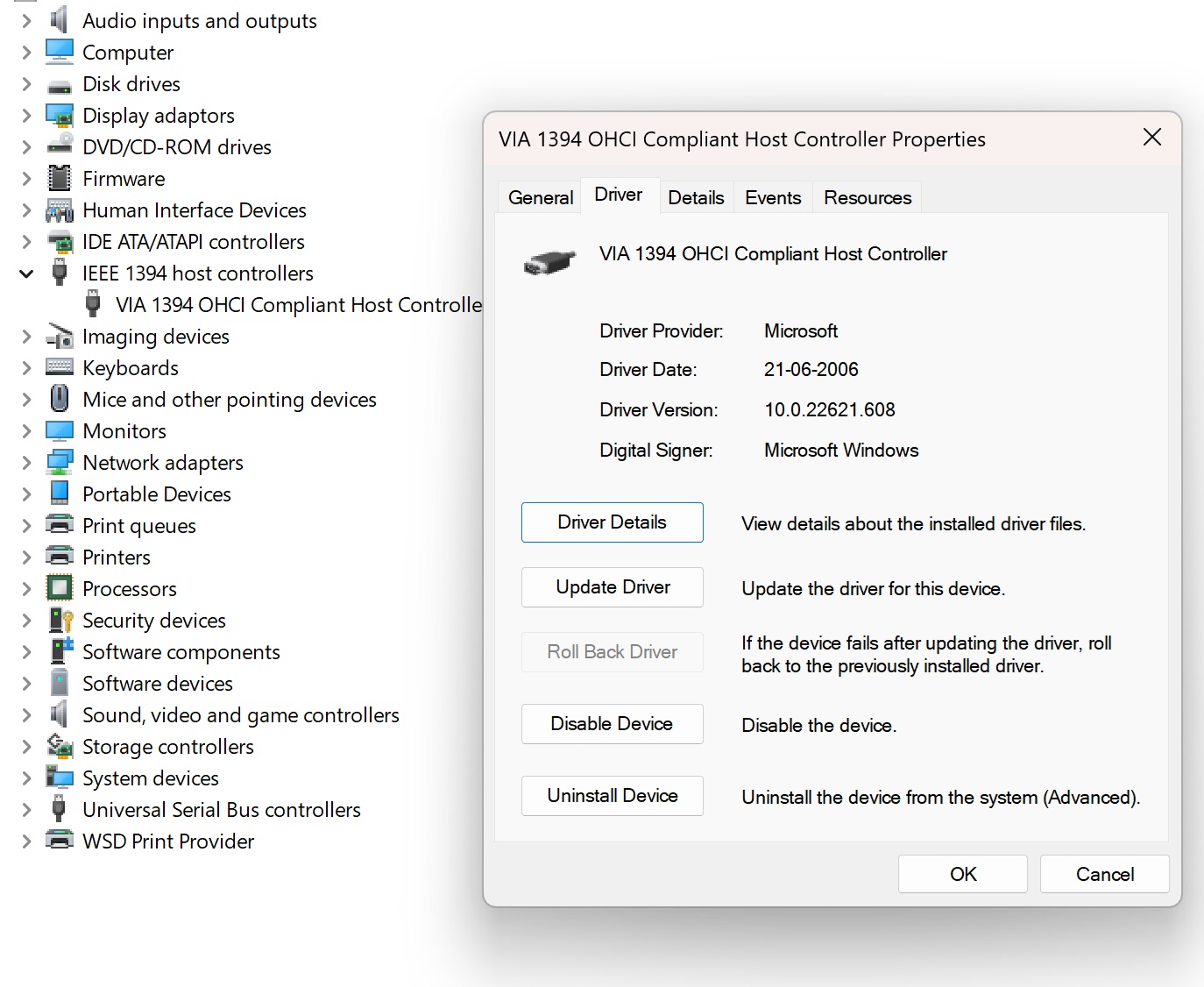Click the Digital Signer value Microsoft Windows
The height and width of the screenshot is (987, 1204).
coord(841,451)
